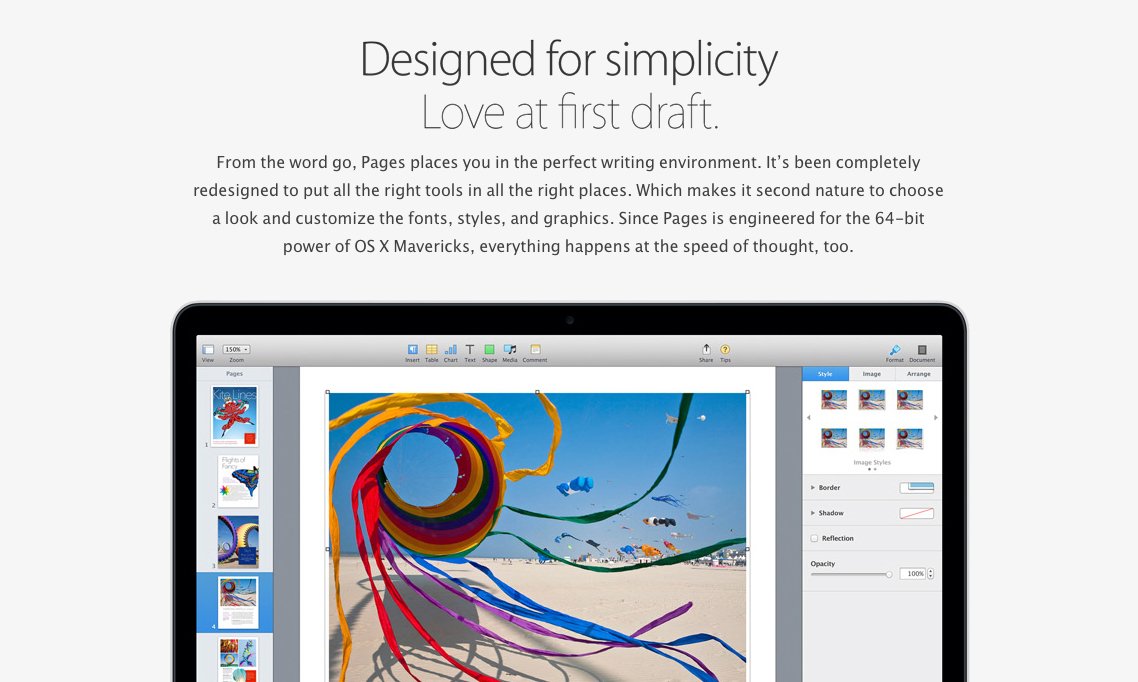1138x682 pixels.
Task: Open the Media browser icon
Action: (508, 347)
